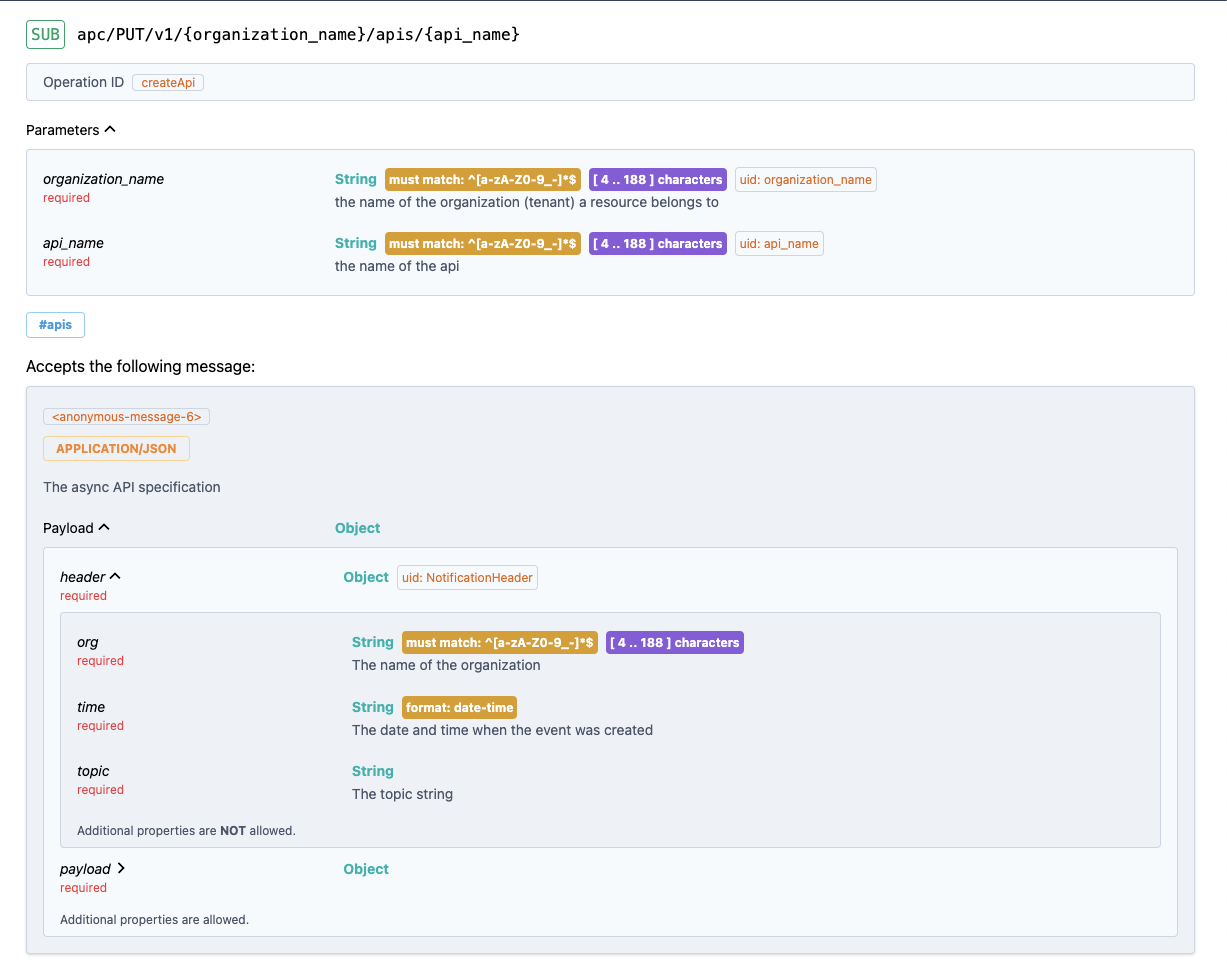Collapse the Parameters section chevron
1227x963 pixels.
tap(110, 130)
